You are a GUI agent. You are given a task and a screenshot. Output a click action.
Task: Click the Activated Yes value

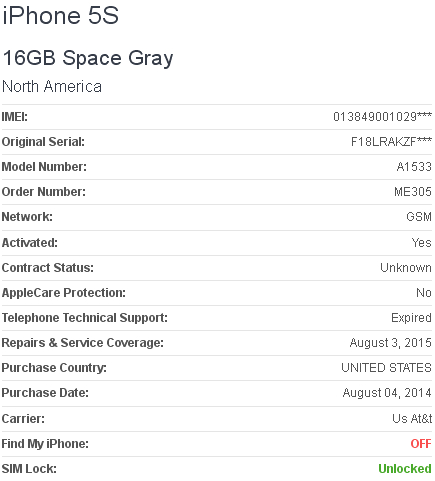click(421, 243)
